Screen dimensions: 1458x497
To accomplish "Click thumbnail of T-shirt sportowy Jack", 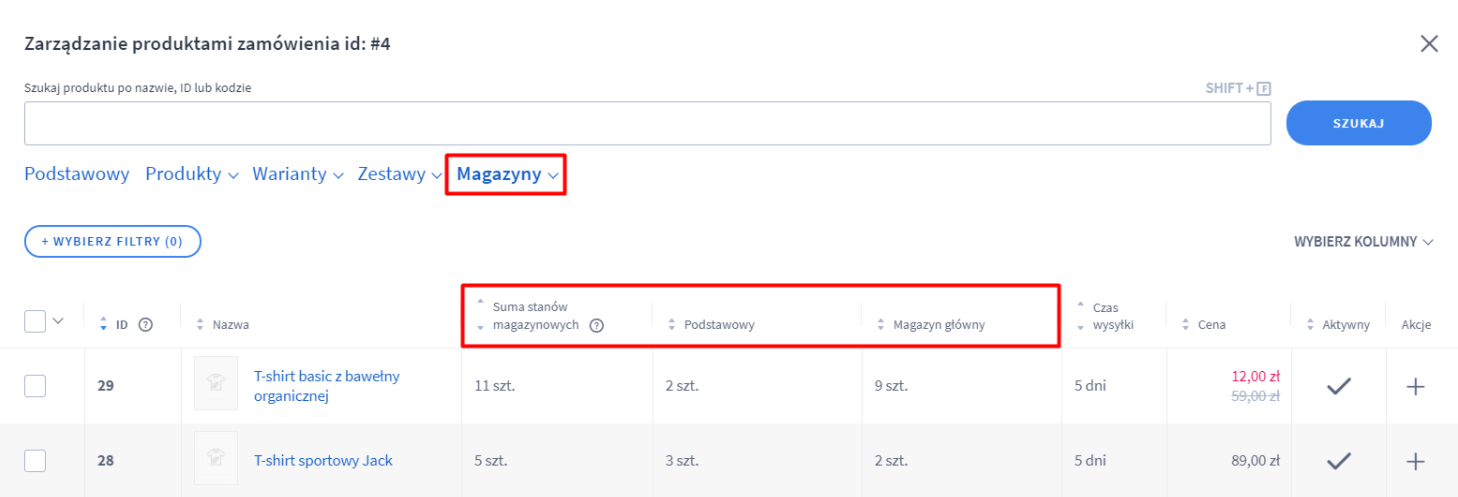I will click(216, 458).
